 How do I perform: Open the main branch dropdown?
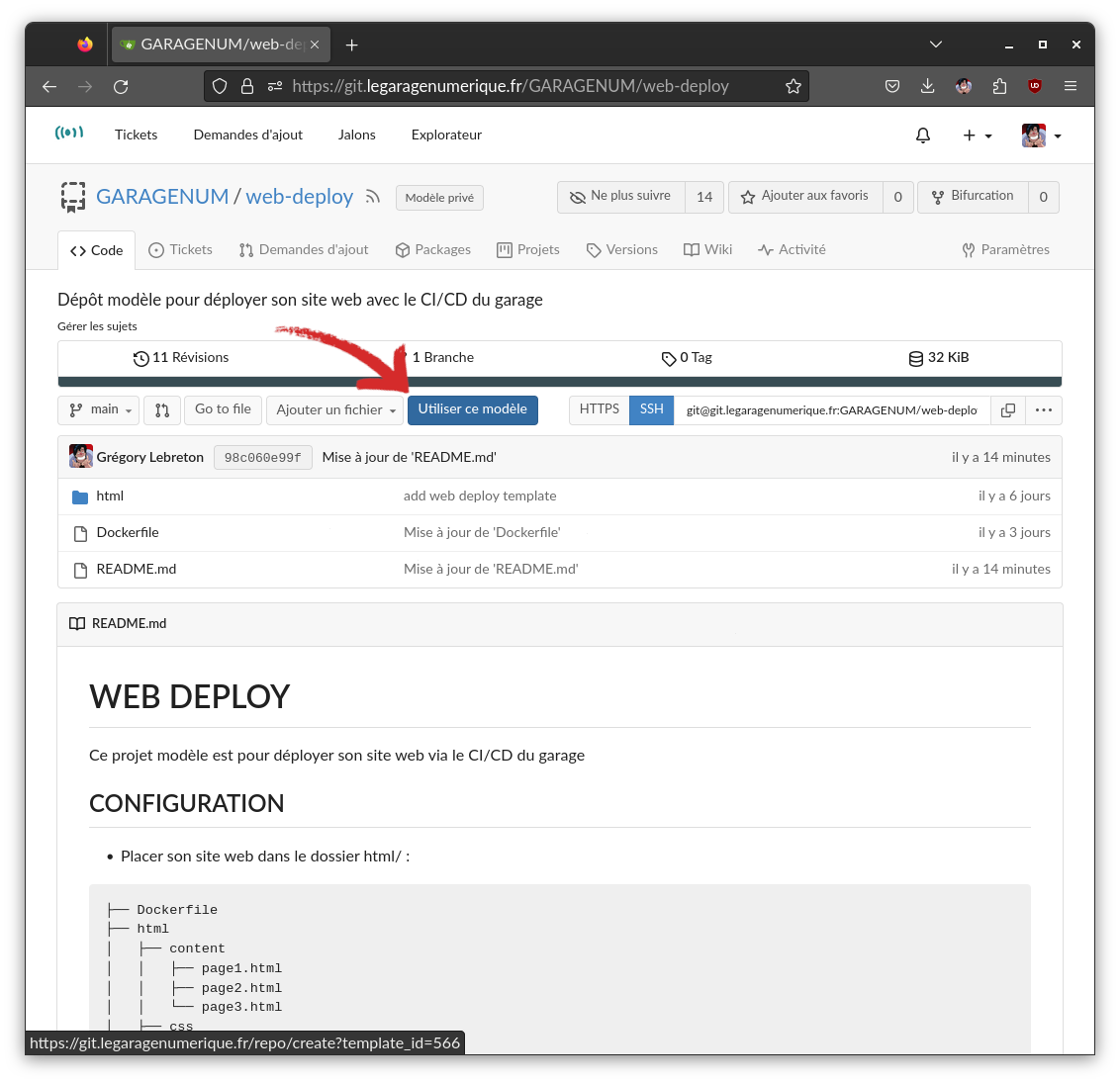coord(99,409)
